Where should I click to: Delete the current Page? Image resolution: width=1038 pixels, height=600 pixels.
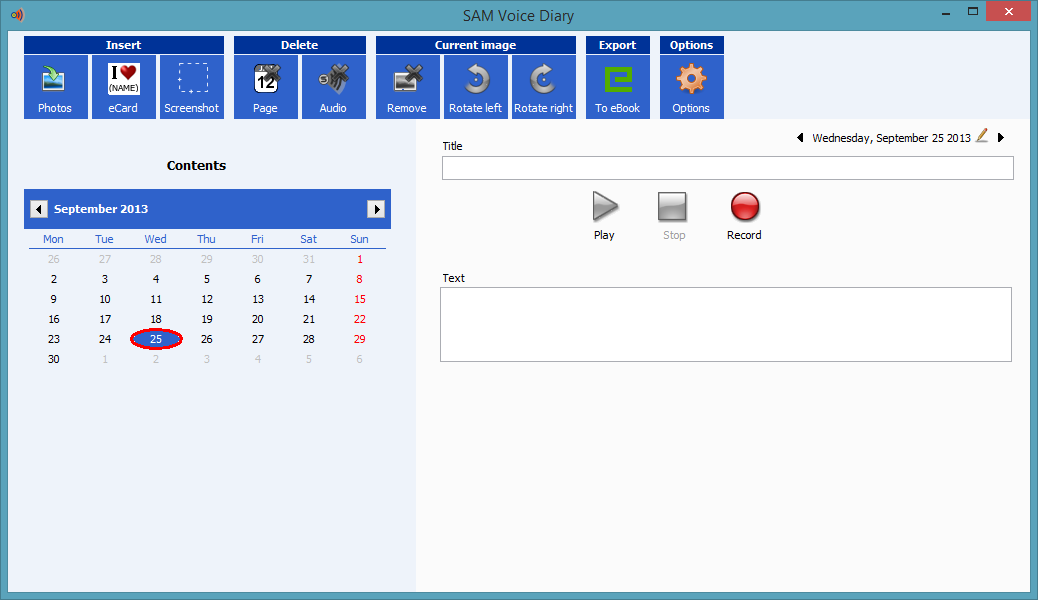pos(265,87)
